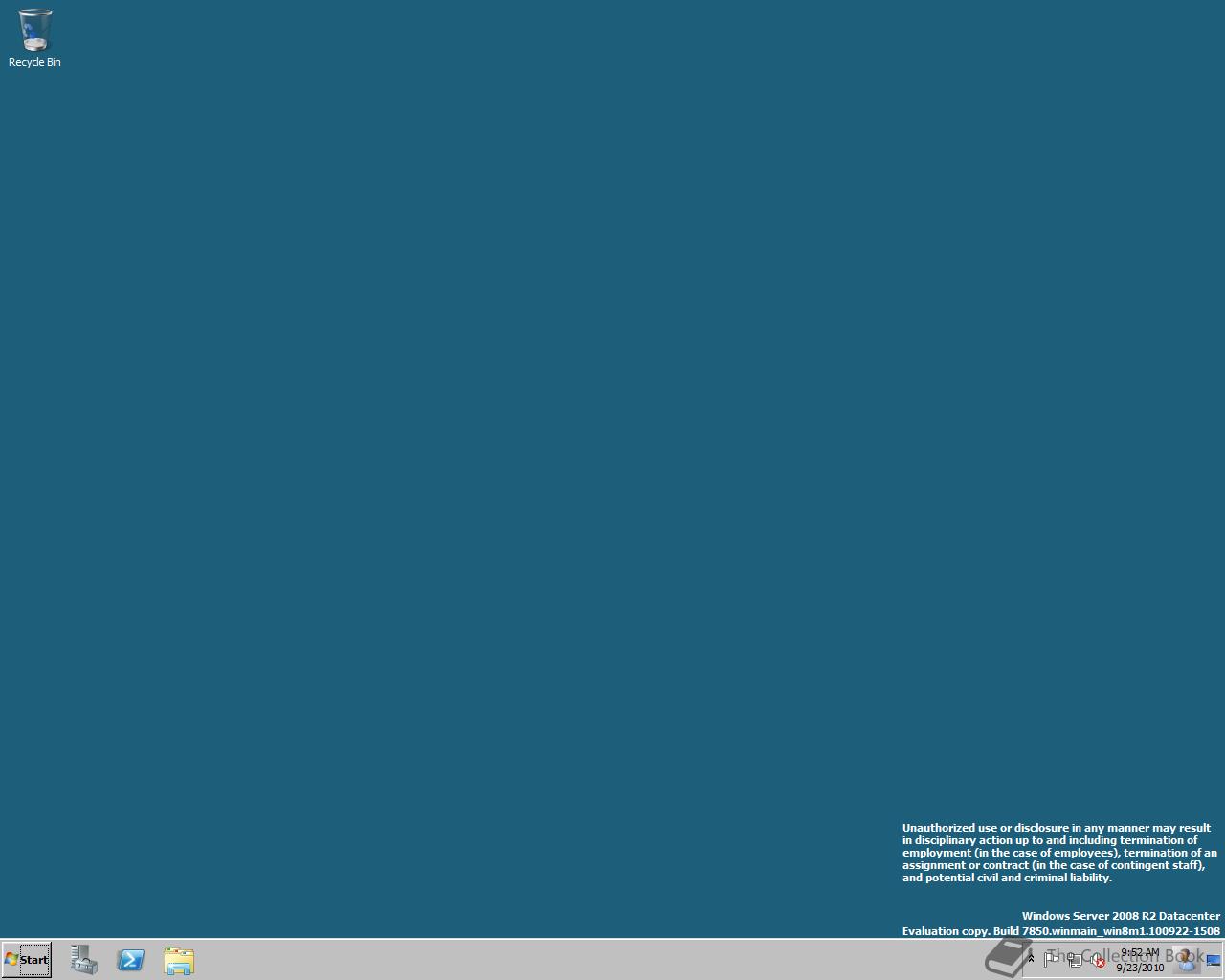The width and height of the screenshot is (1225, 980).
Task: Open Windows PowerShell from the taskbar
Action: 131,960
